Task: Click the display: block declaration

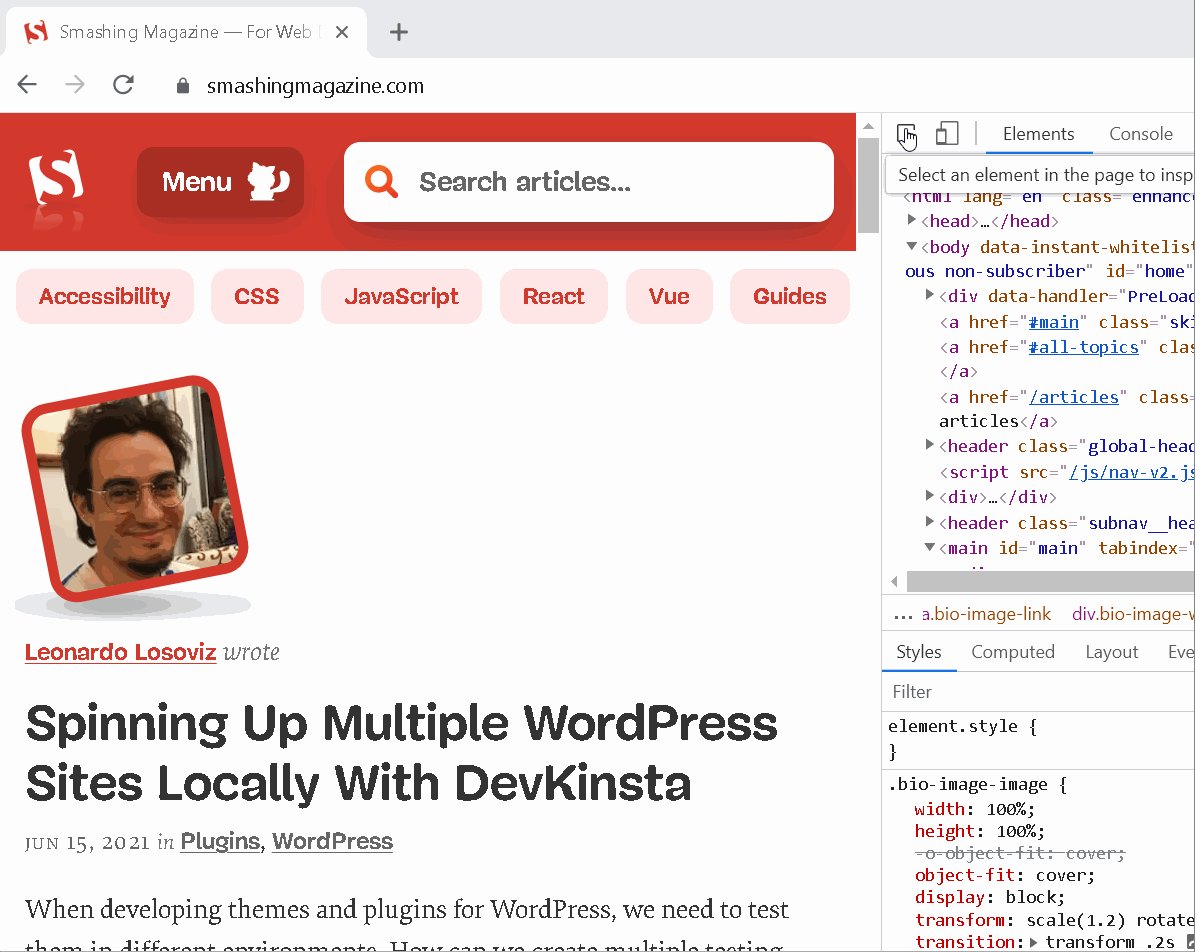Action: [x=990, y=898]
